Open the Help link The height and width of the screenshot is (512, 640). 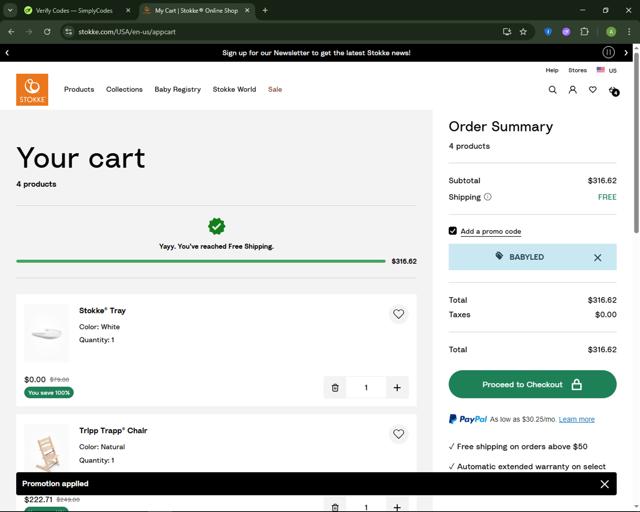coord(552,70)
